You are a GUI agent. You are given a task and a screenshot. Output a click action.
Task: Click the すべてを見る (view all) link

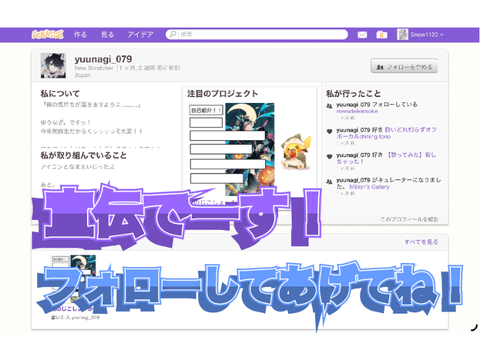click(421, 242)
